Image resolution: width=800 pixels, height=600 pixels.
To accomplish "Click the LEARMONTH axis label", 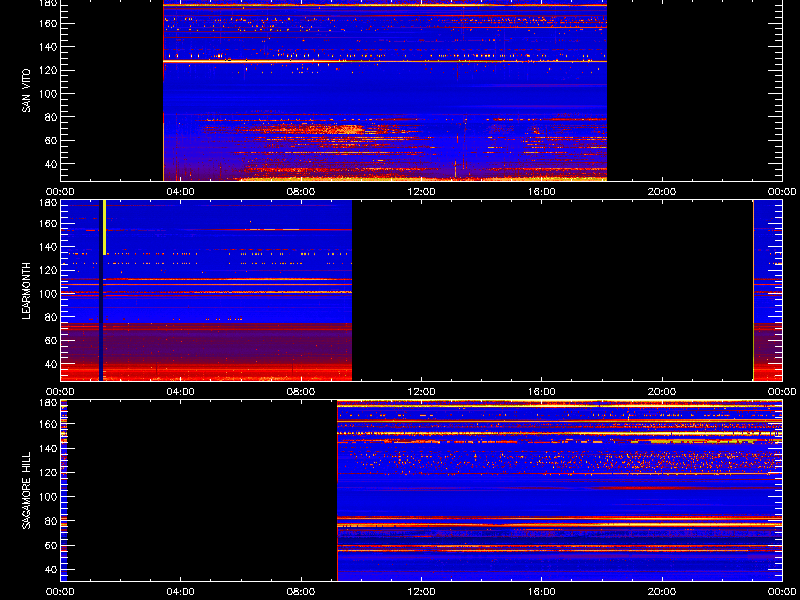I will [x=26, y=291].
